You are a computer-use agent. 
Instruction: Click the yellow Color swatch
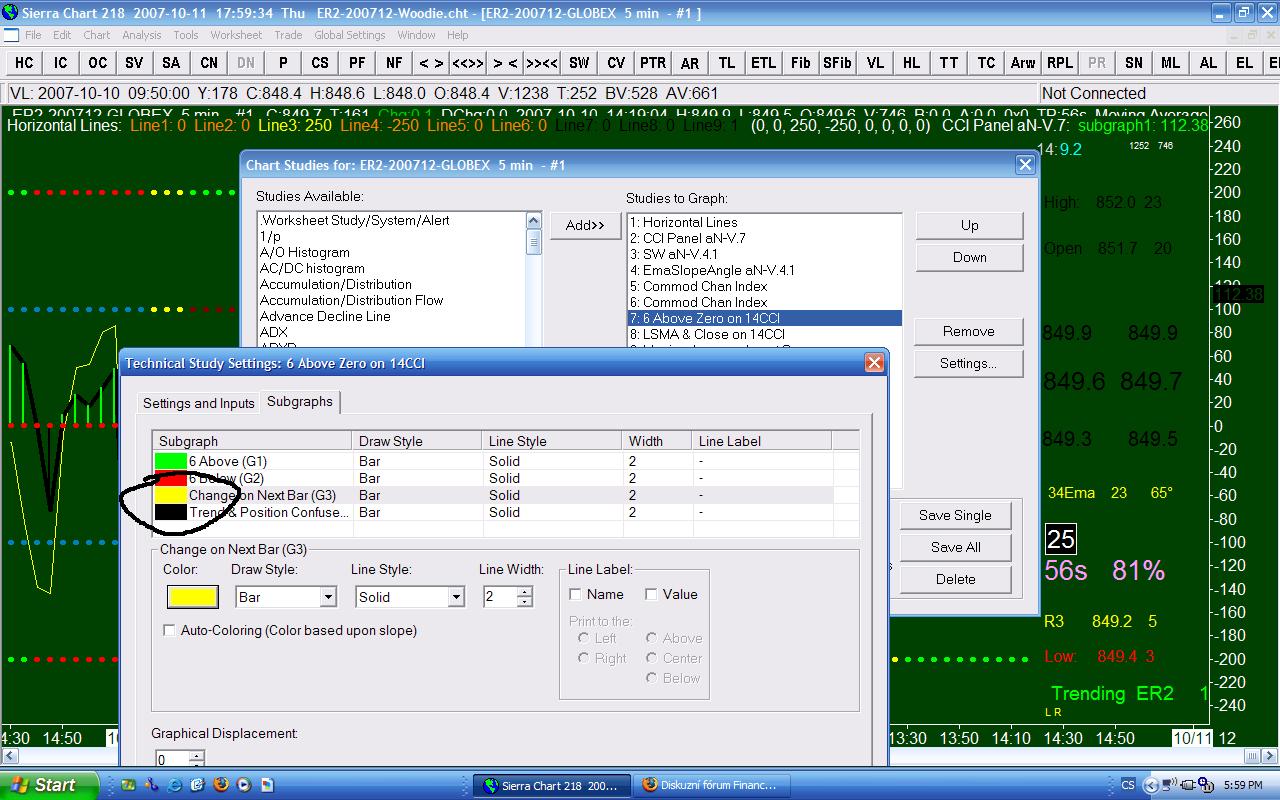tap(192, 597)
